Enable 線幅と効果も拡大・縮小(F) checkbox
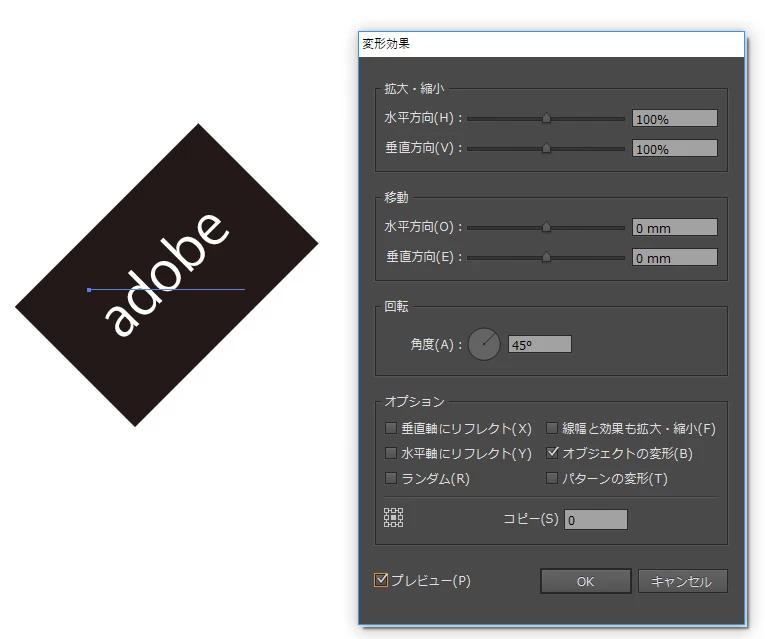This screenshot has height=639, width=765. tap(552, 428)
